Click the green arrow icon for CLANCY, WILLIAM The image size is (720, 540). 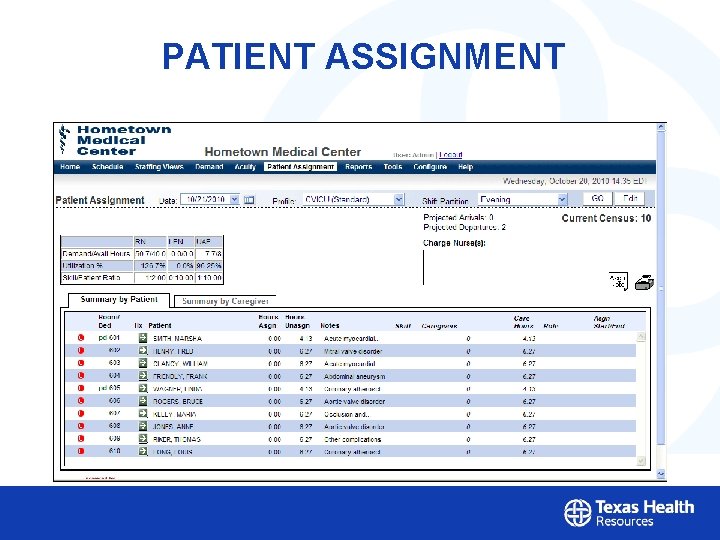click(x=143, y=363)
